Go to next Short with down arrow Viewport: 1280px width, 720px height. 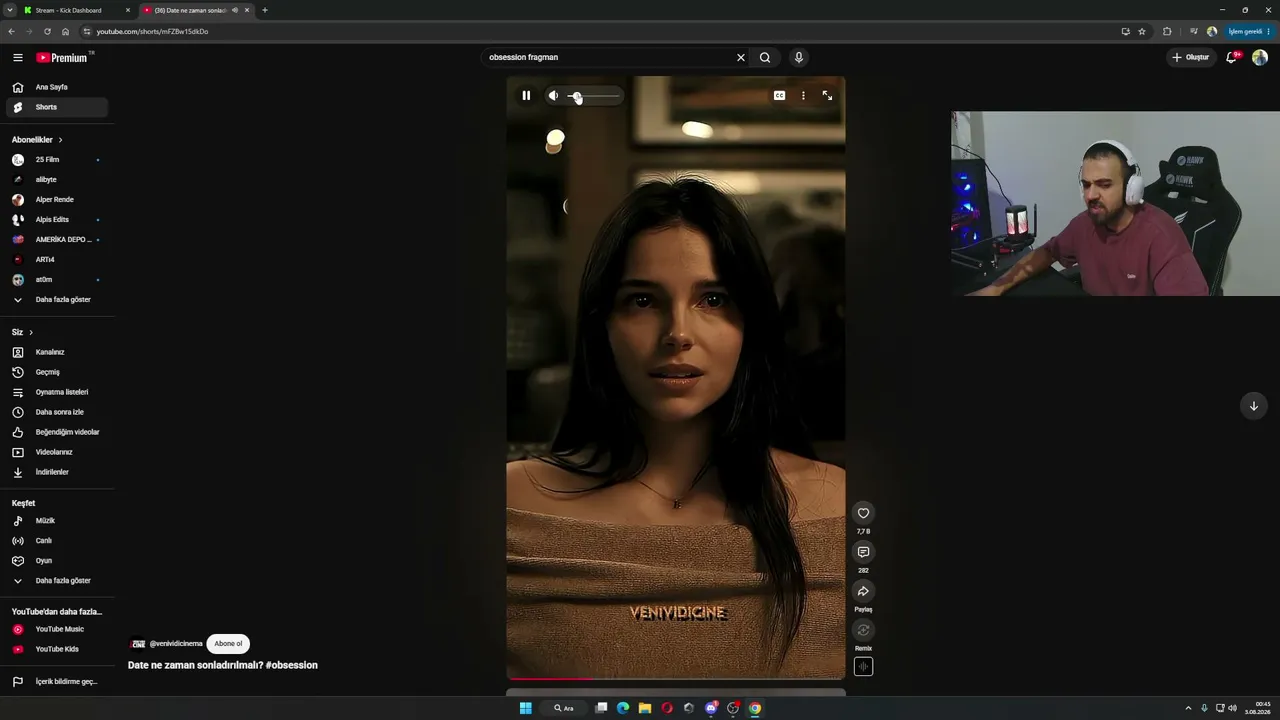[1253, 406]
